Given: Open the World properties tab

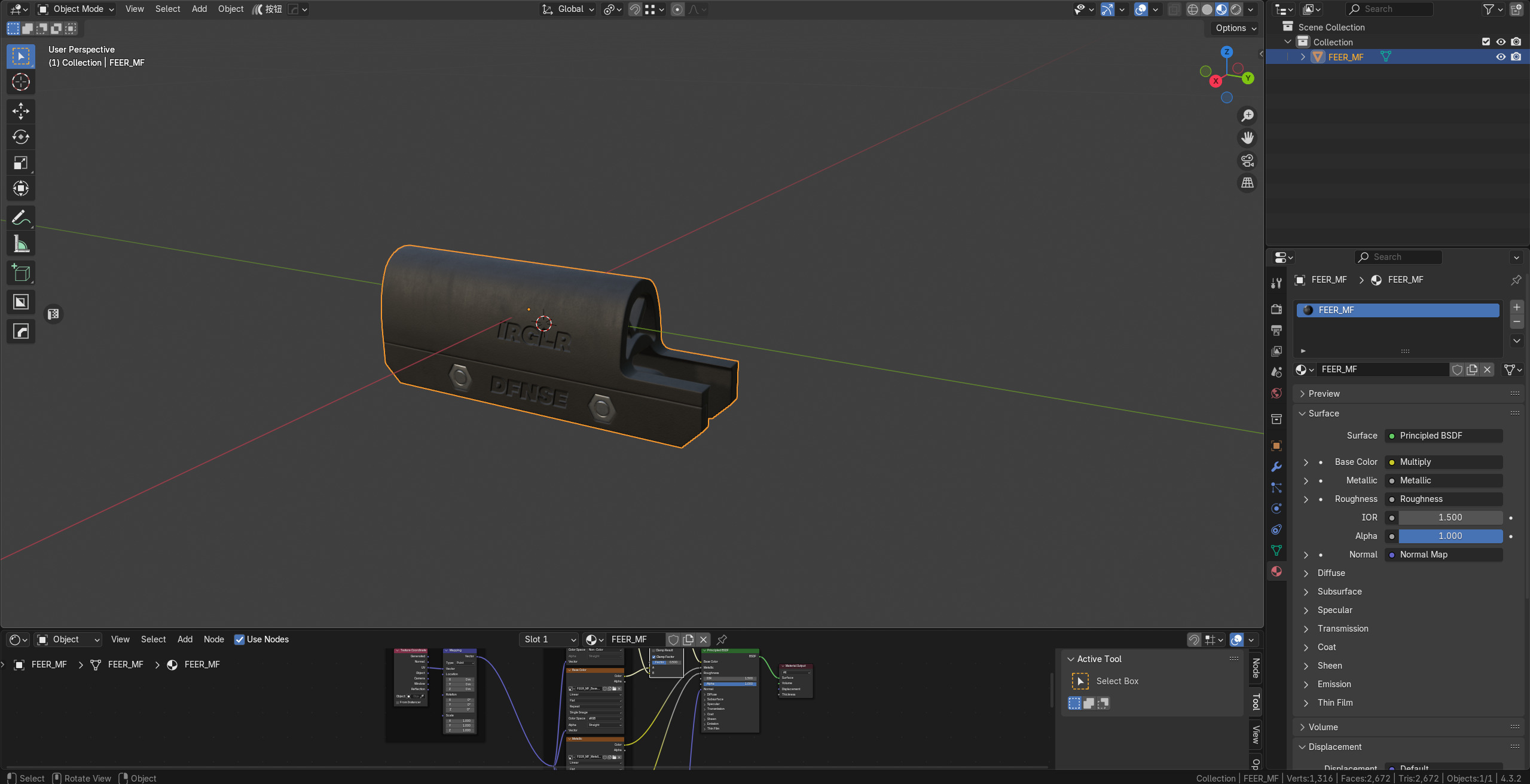Looking at the screenshot, I should 1276,393.
